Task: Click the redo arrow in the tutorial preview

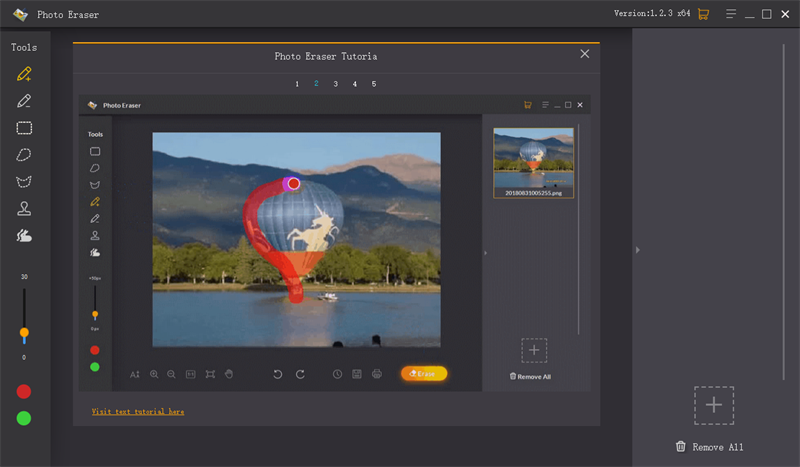Action: coord(301,374)
